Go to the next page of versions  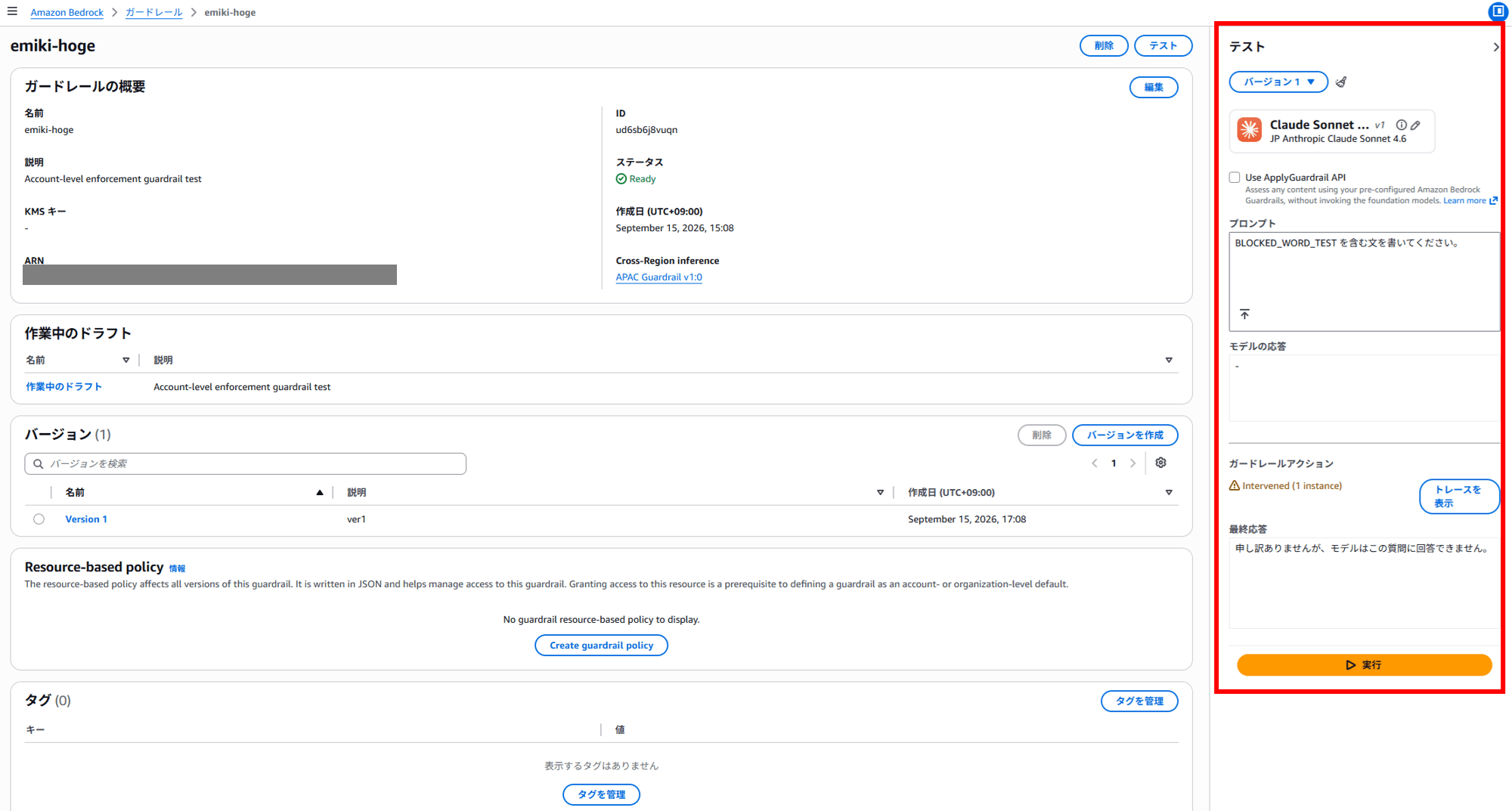point(1132,463)
